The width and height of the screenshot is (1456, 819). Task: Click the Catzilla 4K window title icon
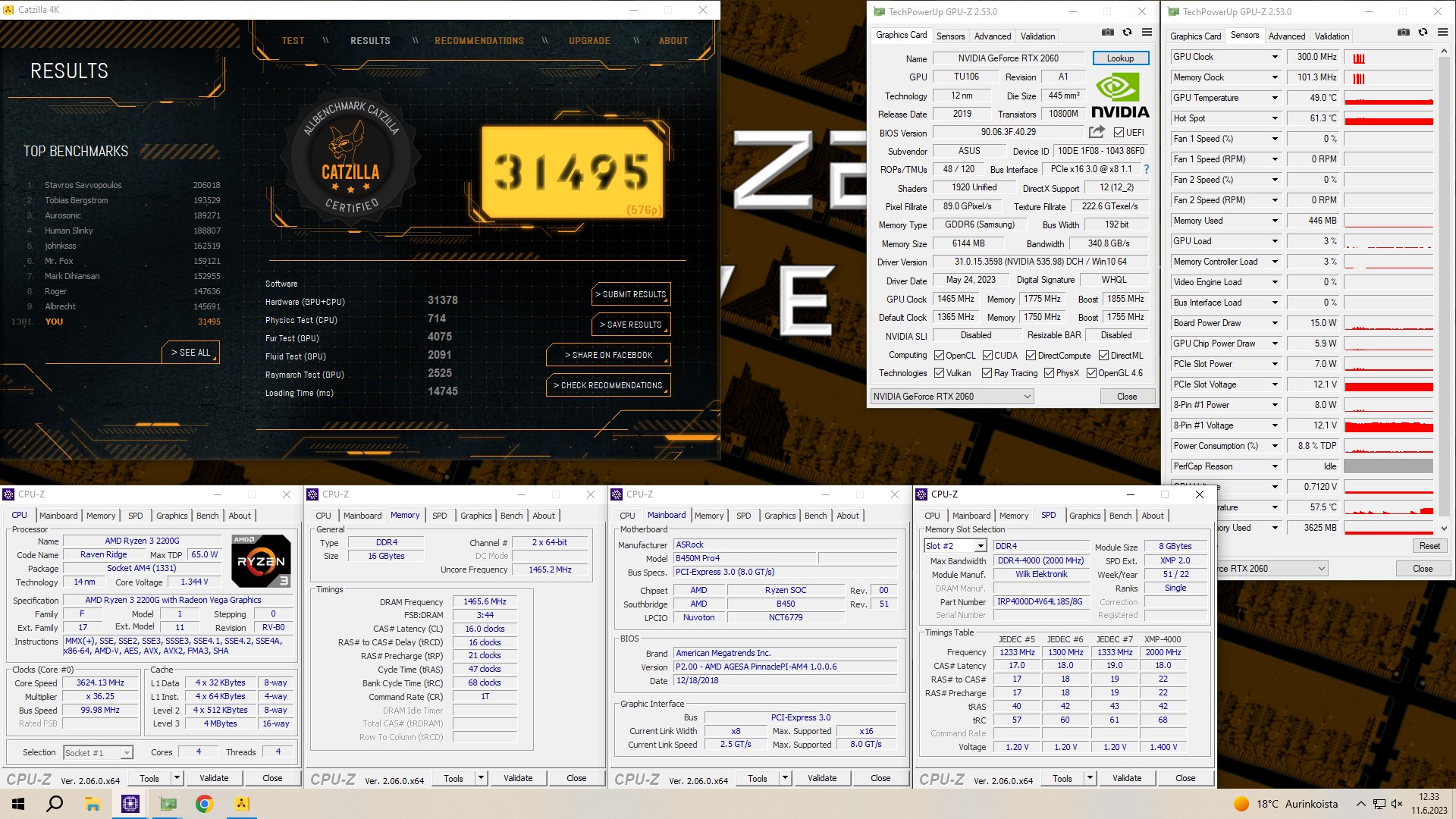9,10
